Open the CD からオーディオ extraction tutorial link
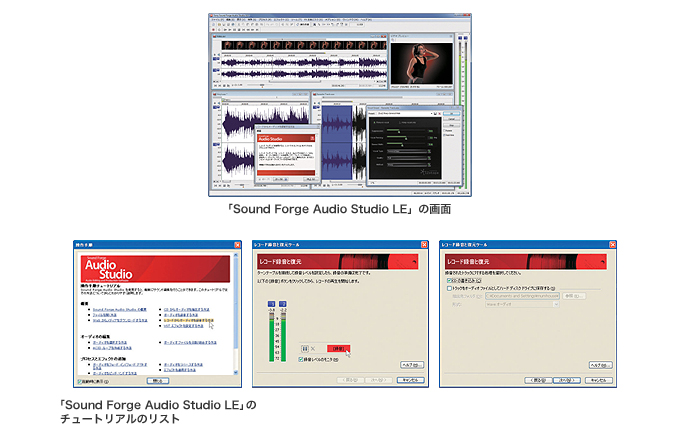The height and width of the screenshot is (440, 680). click(186, 310)
